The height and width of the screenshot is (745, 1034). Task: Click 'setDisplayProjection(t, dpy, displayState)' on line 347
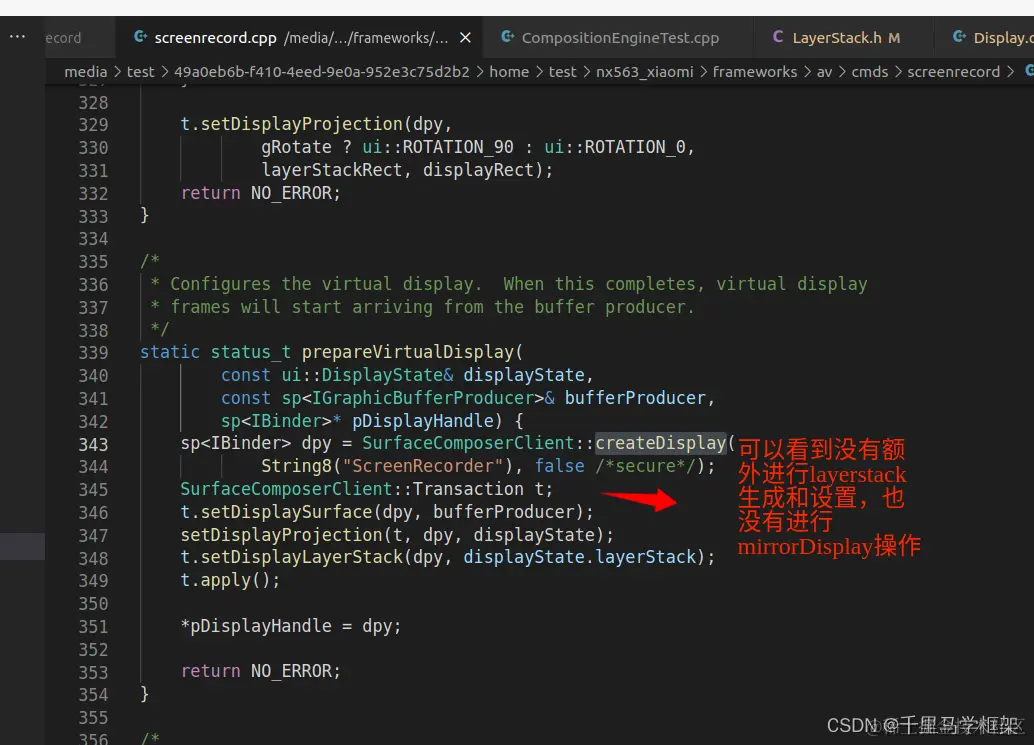coord(392,535)
